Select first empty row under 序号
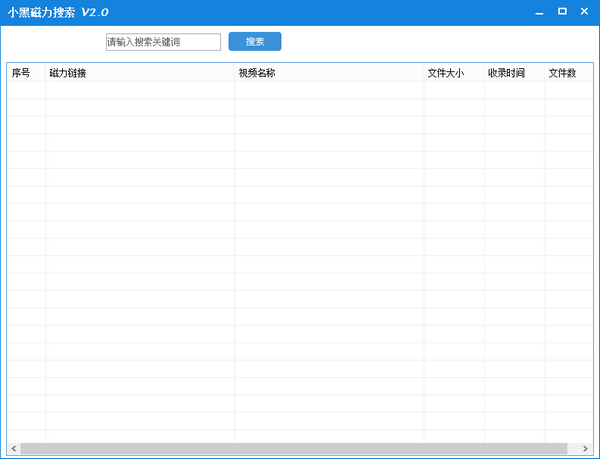The image size is (600, 459). click(x=26, y=91)
